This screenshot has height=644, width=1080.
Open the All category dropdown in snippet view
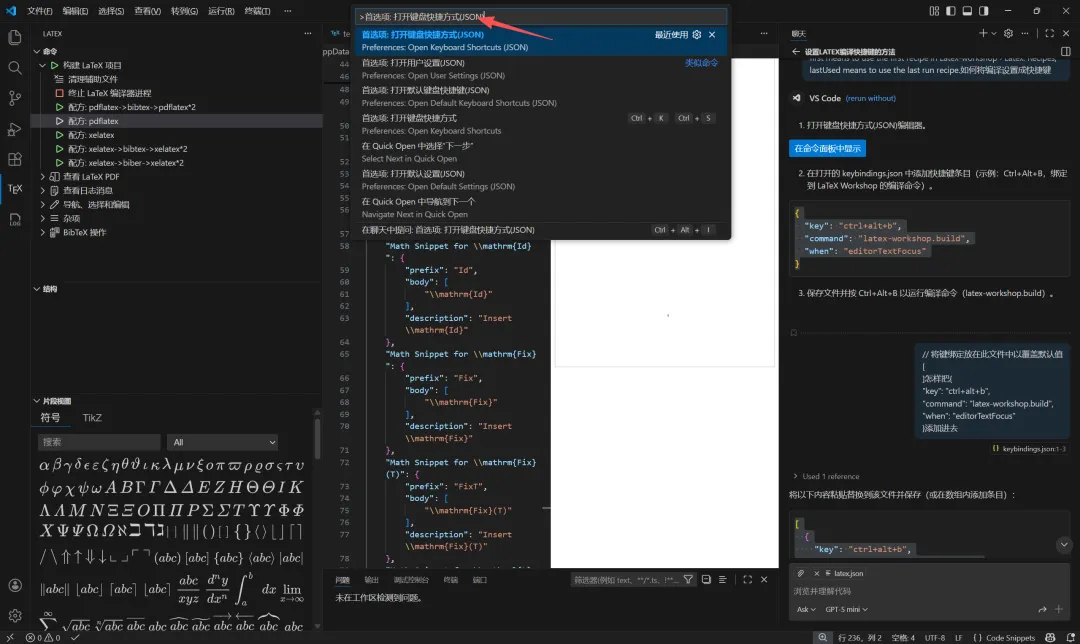coord(224,442)
